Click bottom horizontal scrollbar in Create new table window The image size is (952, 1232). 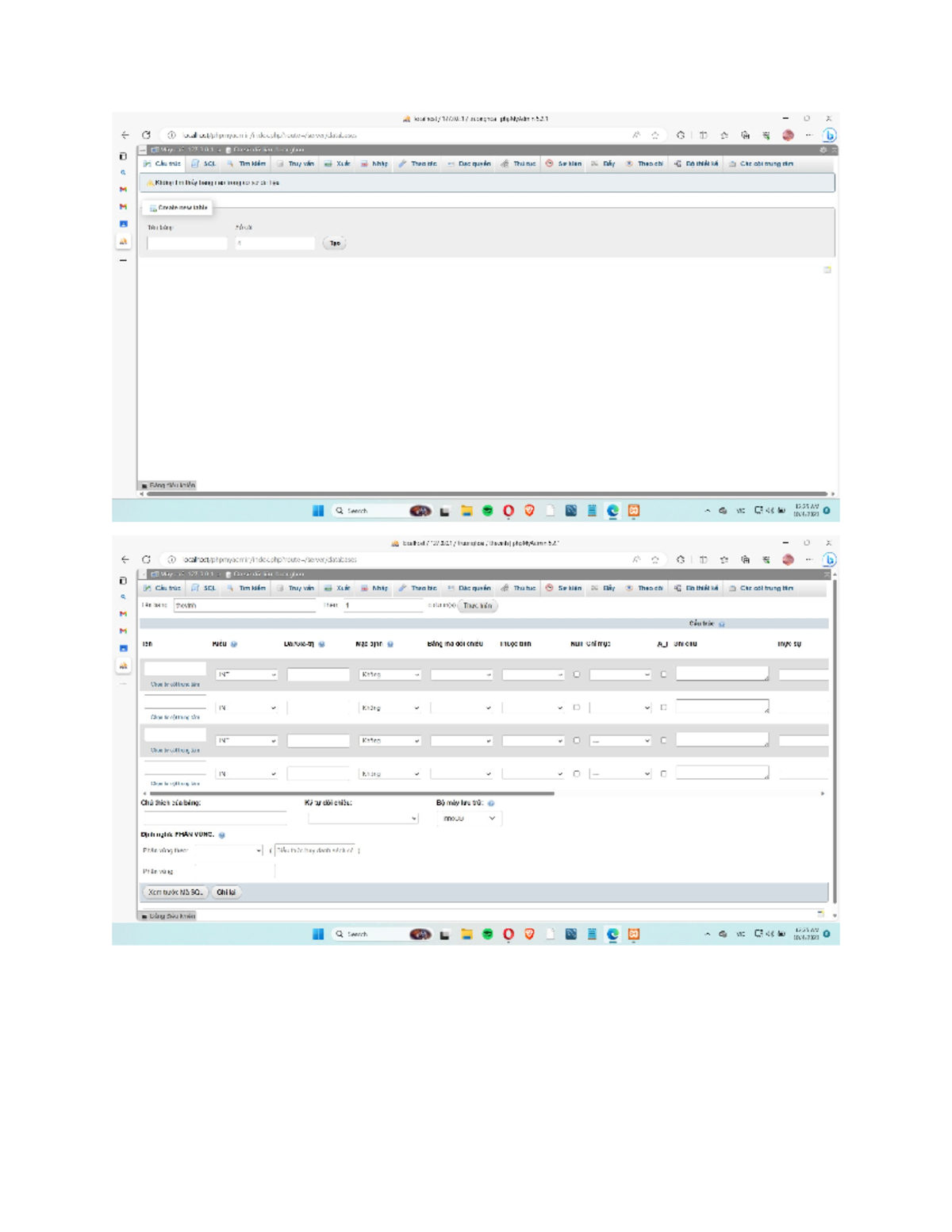click(487, 494)
